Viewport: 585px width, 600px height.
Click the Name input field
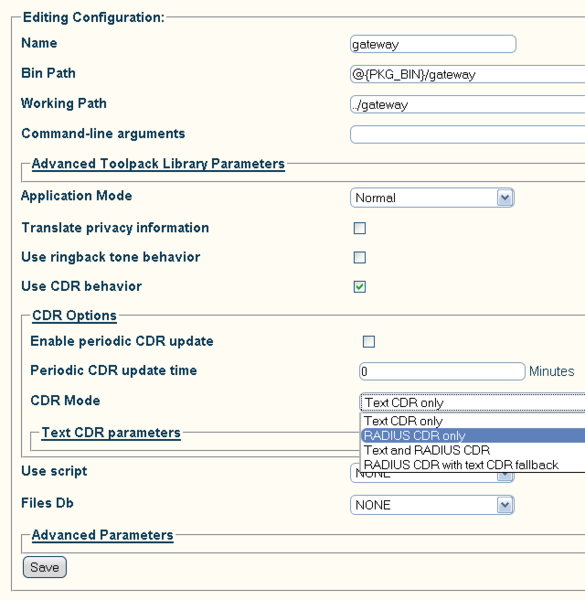coord(433,44)
